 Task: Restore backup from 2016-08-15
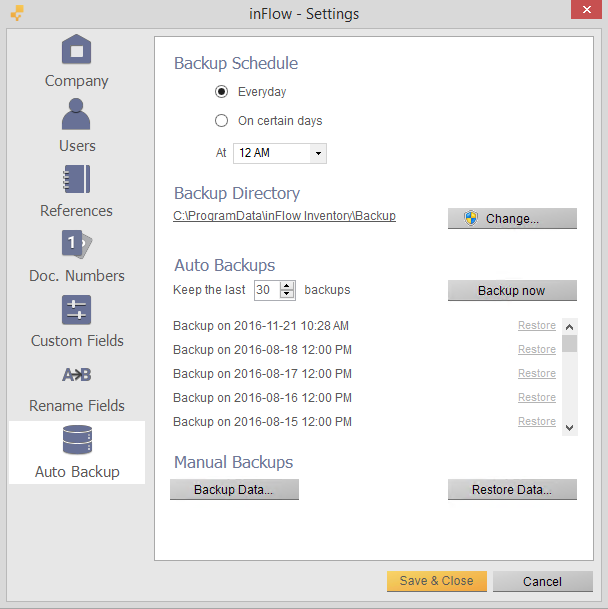click(x=537, y=422)
